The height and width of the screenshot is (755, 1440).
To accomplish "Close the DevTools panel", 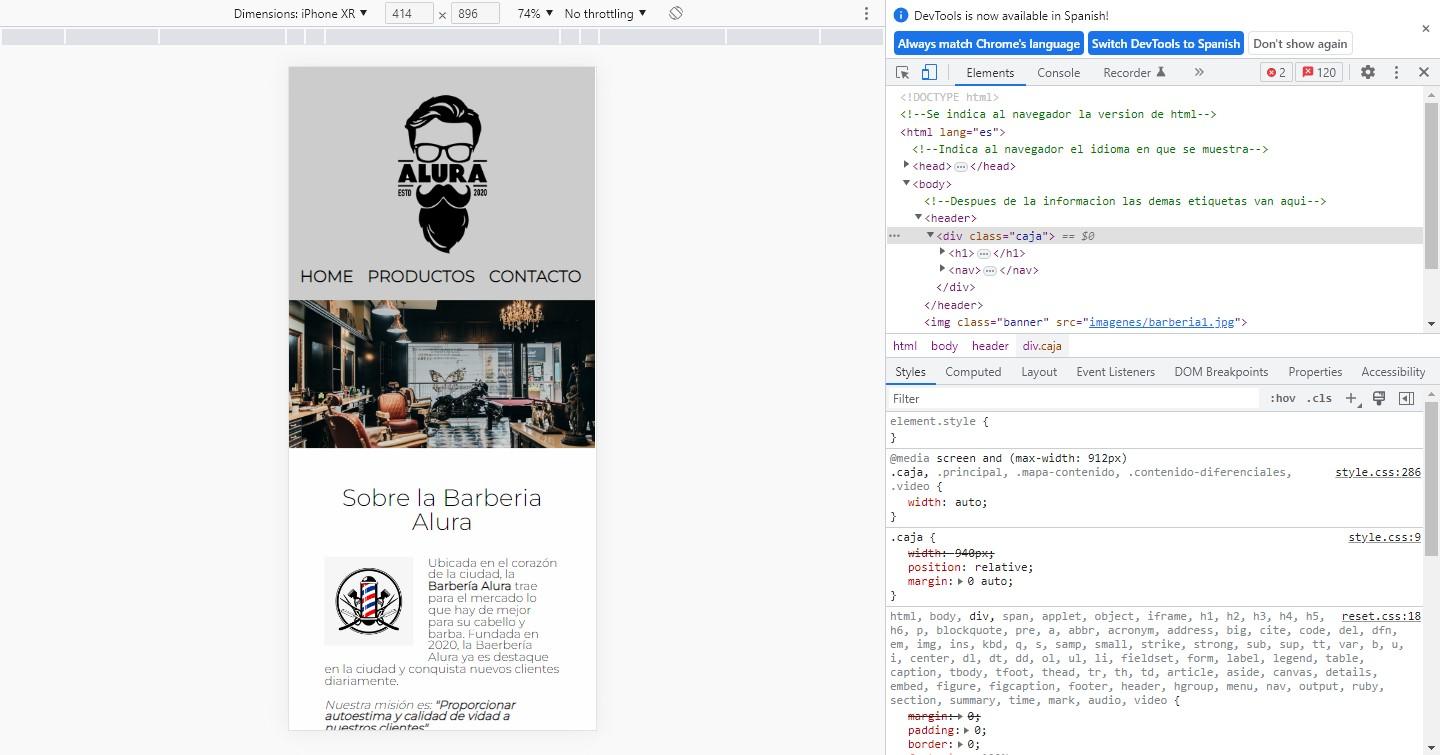I will click(x=1424, y=73).
